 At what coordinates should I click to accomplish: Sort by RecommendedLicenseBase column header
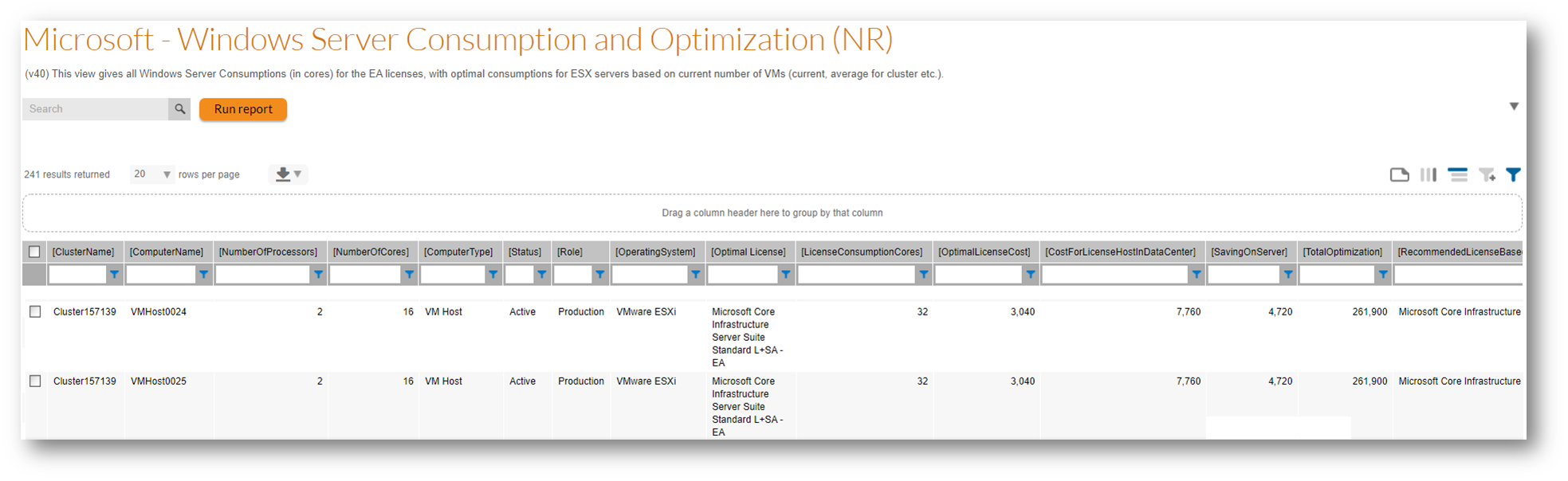point(1458,252)
